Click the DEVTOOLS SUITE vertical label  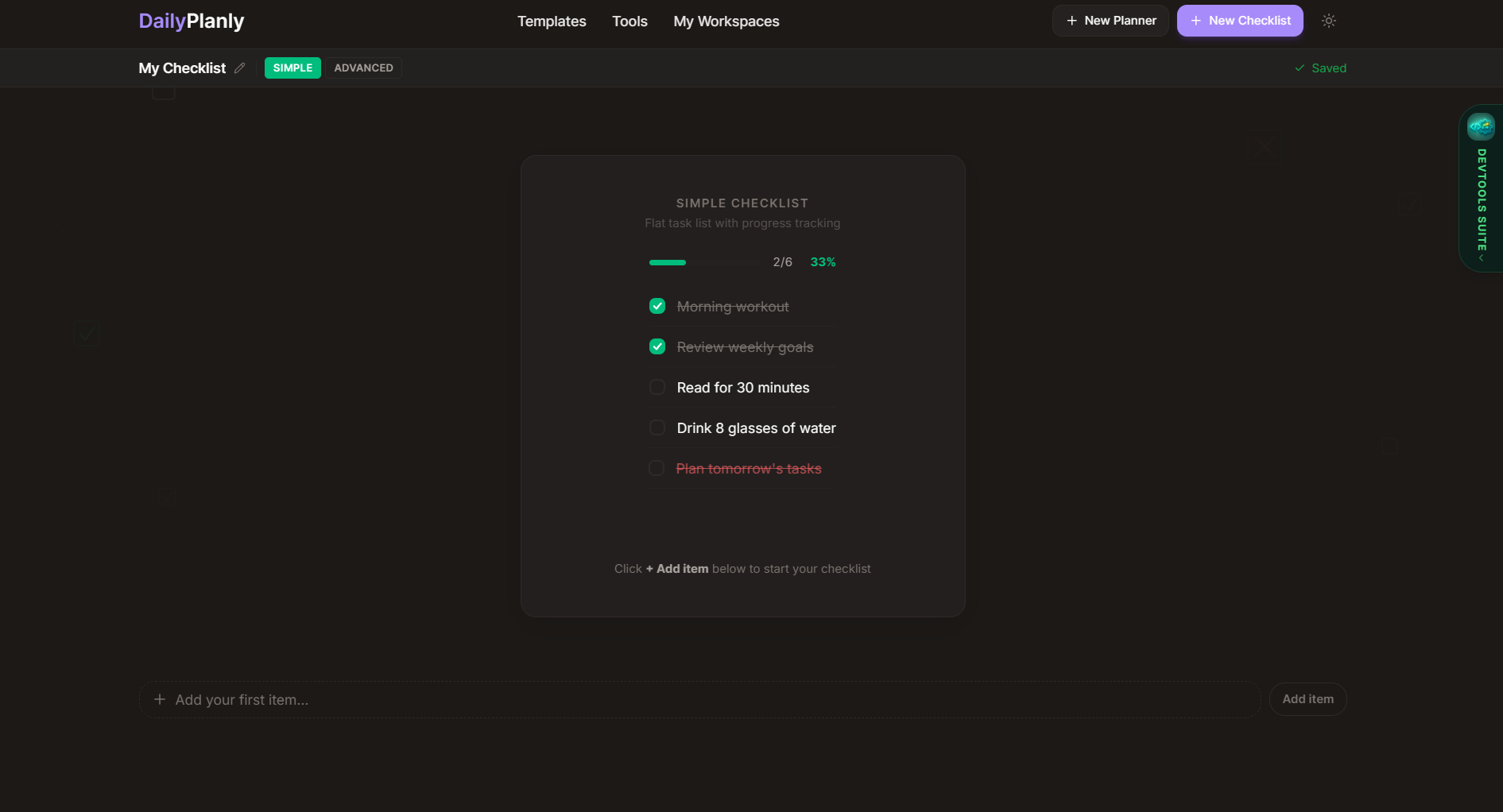(x=1482, y=199)
